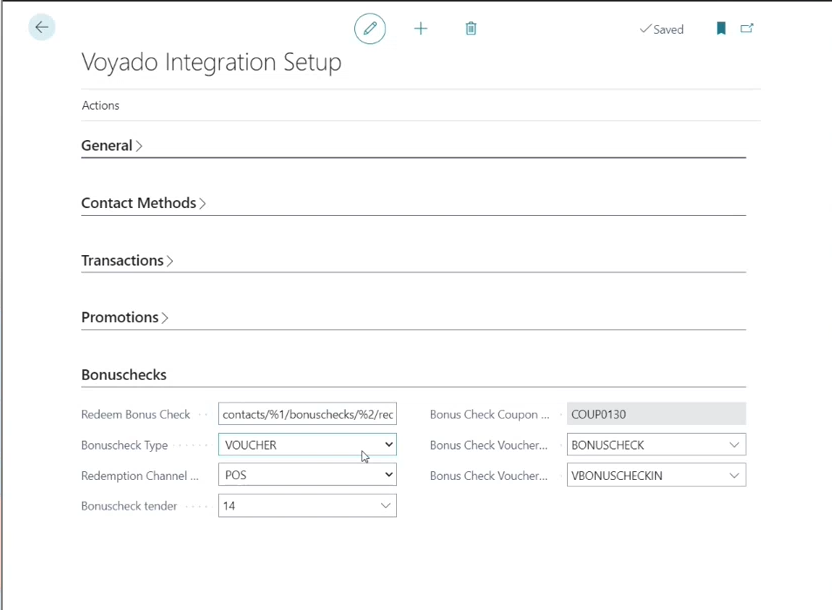Click the Redeem Bonus Check input field
This screenshot has width=832, height=610.
(x=307, y=414)
